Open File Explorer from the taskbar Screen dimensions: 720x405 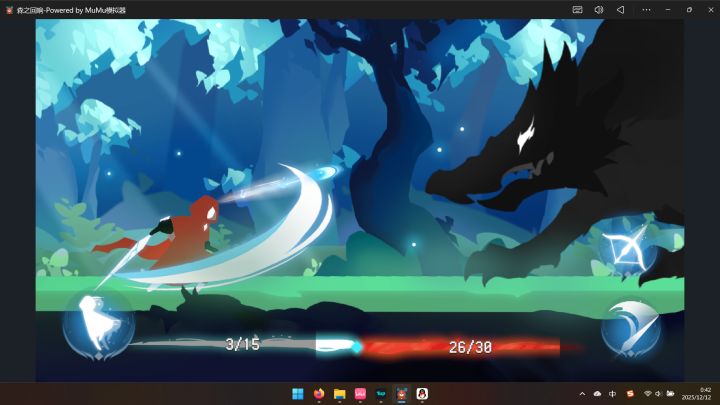[339, 394]
